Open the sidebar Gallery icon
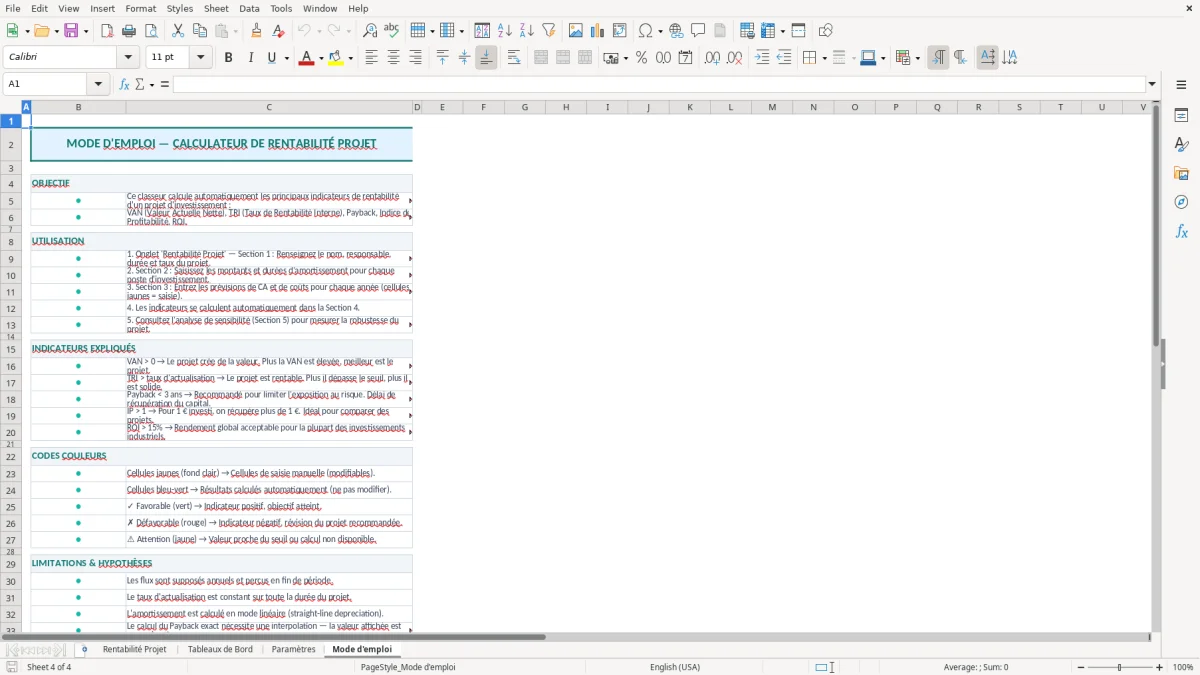Screen dimensions: 1200x675 [x=1181, y=173]
